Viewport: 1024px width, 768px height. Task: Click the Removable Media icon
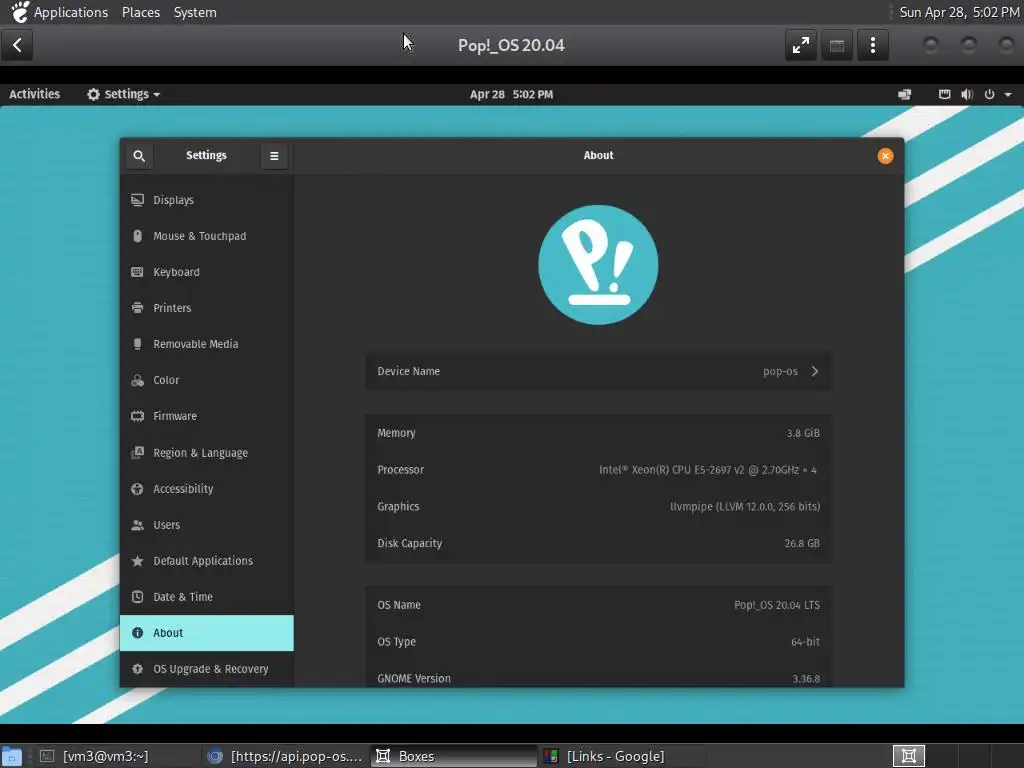click(x=137, y=344)
